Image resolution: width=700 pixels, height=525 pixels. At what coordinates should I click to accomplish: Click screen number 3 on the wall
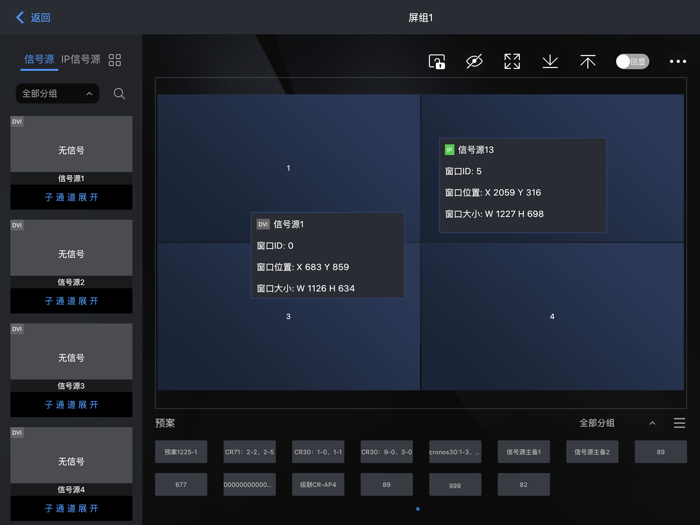click(x=288, y=316)
